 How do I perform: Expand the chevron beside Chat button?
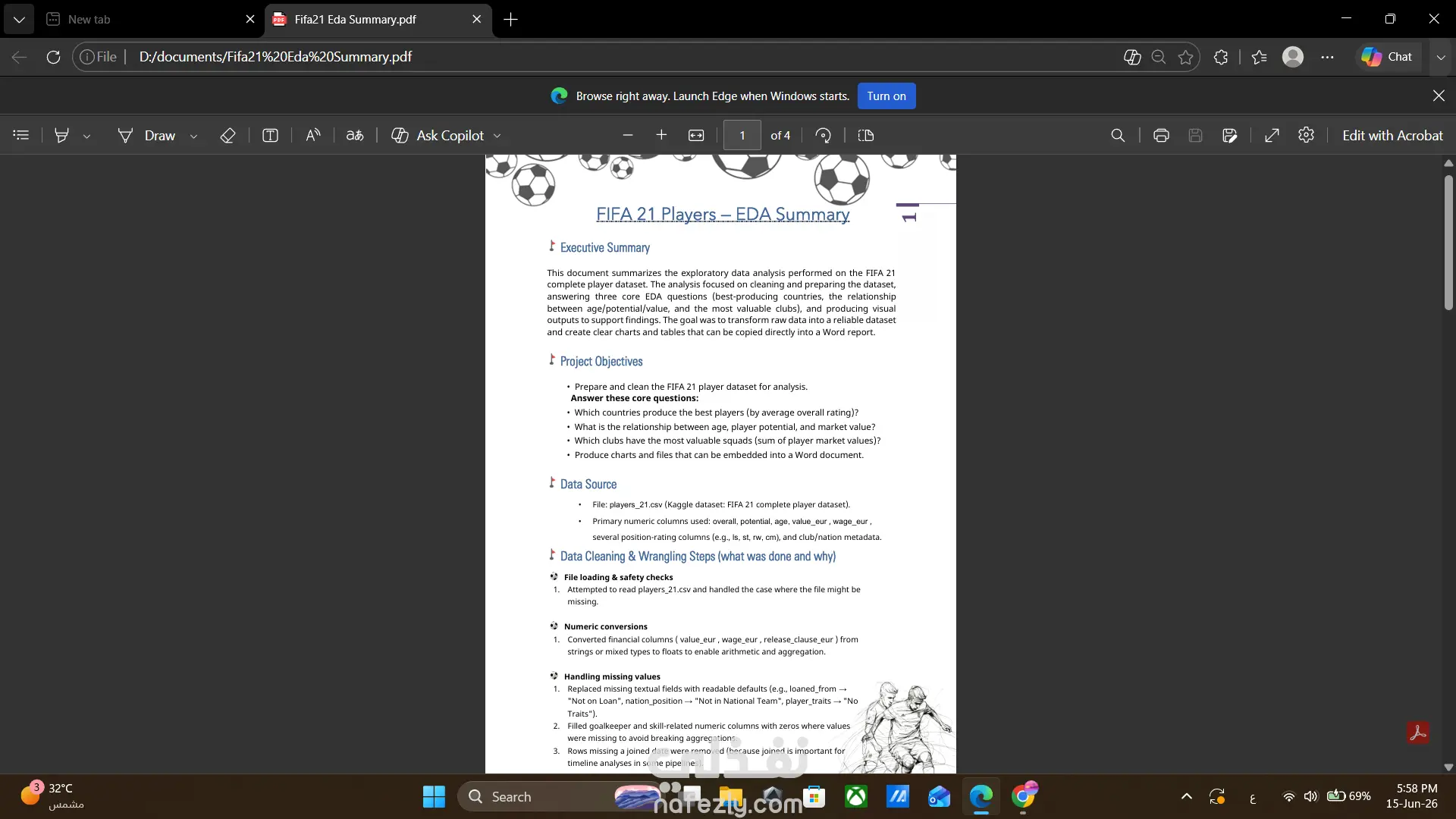point(1441,57)
